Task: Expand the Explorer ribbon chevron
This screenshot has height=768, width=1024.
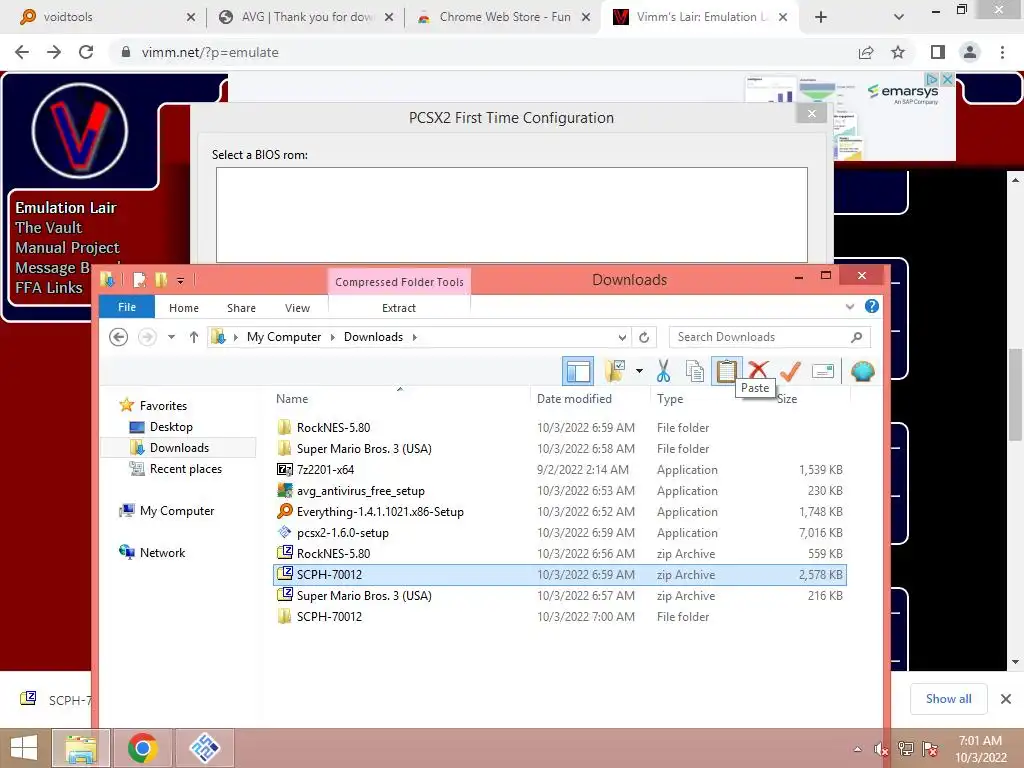Action: tap(850, 306)
